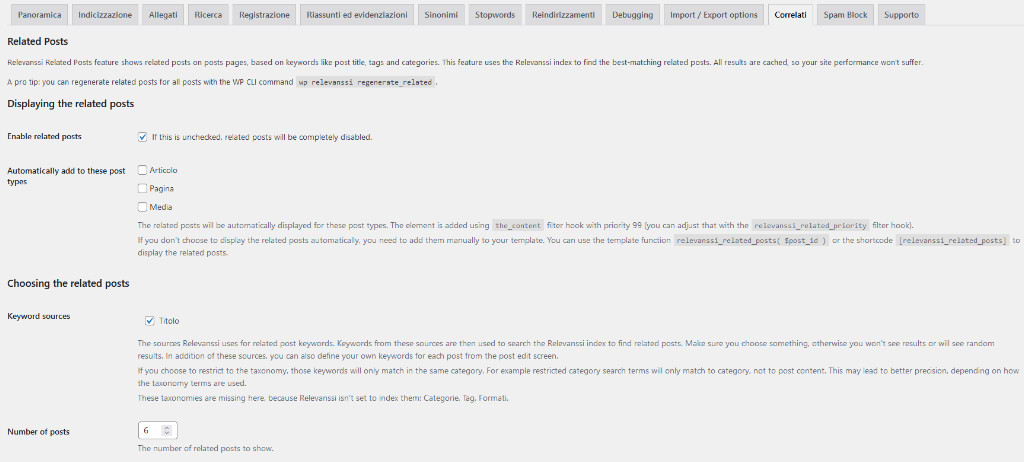The image size is (1024, 462).
Task: Click the Number of posts stepper arrows
Action: pos(167,431)
